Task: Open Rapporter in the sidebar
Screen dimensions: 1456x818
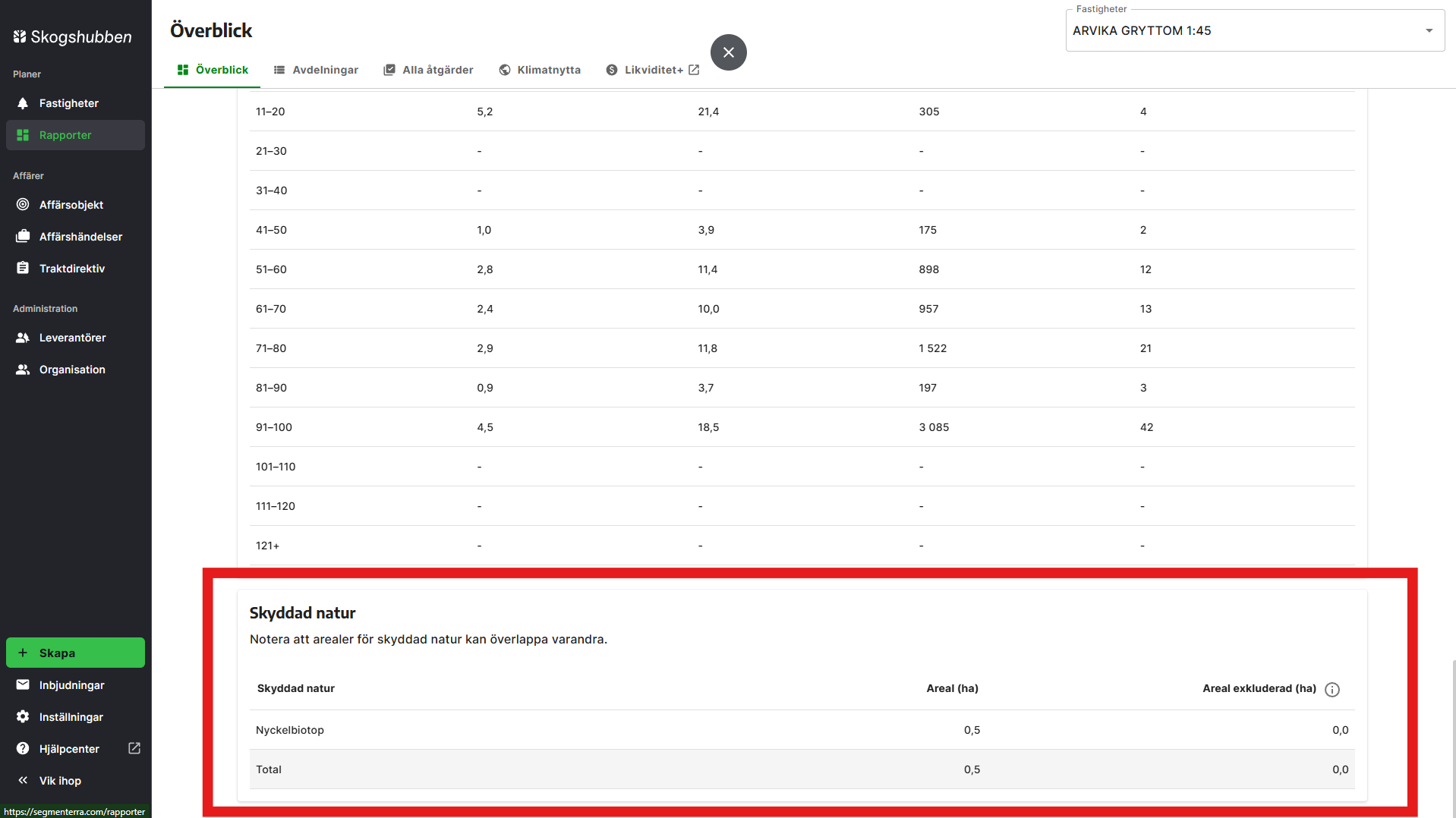Action: pyautogui.click(x=75, y=135)
